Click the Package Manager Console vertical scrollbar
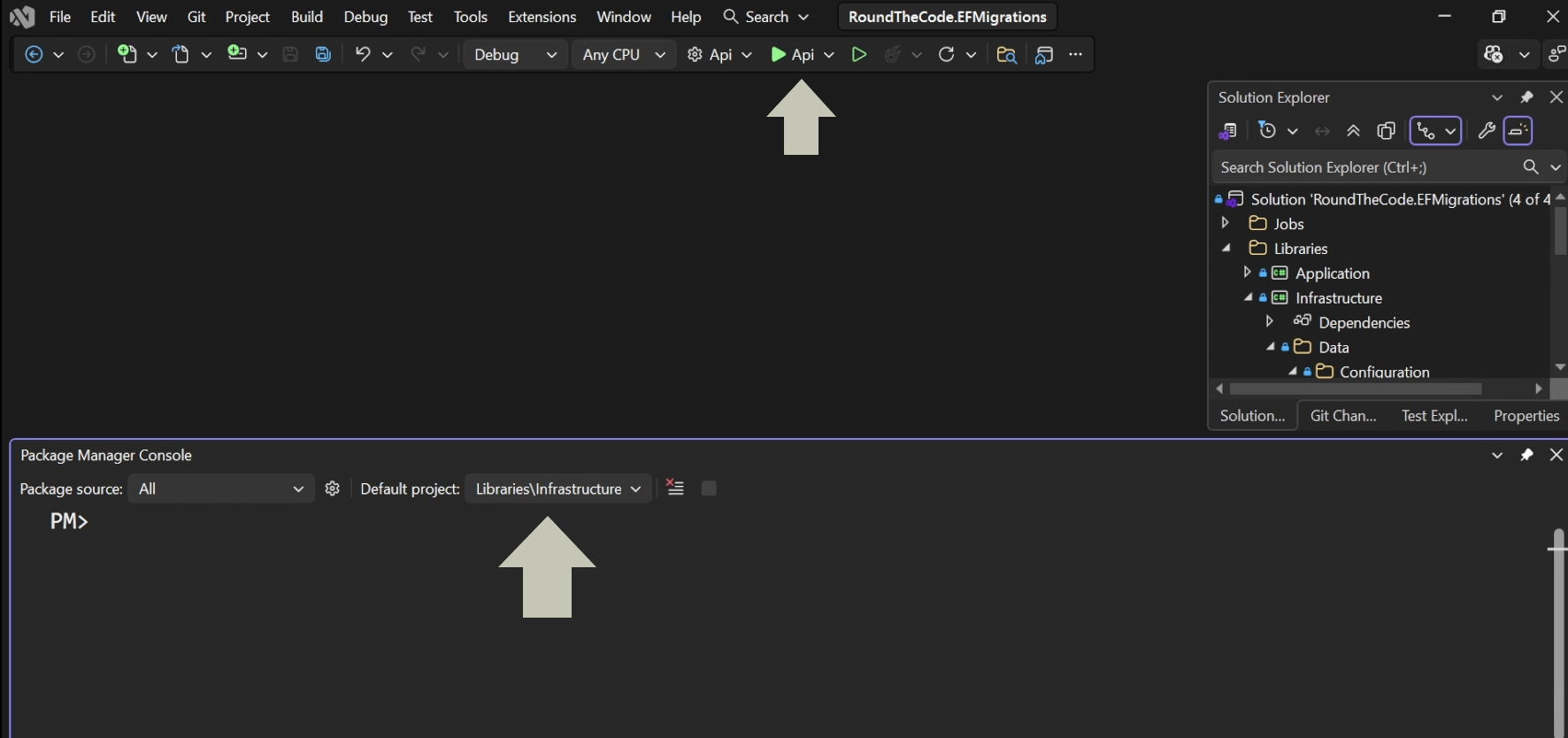This screenshot has height=738, width=1568. 1558,633
